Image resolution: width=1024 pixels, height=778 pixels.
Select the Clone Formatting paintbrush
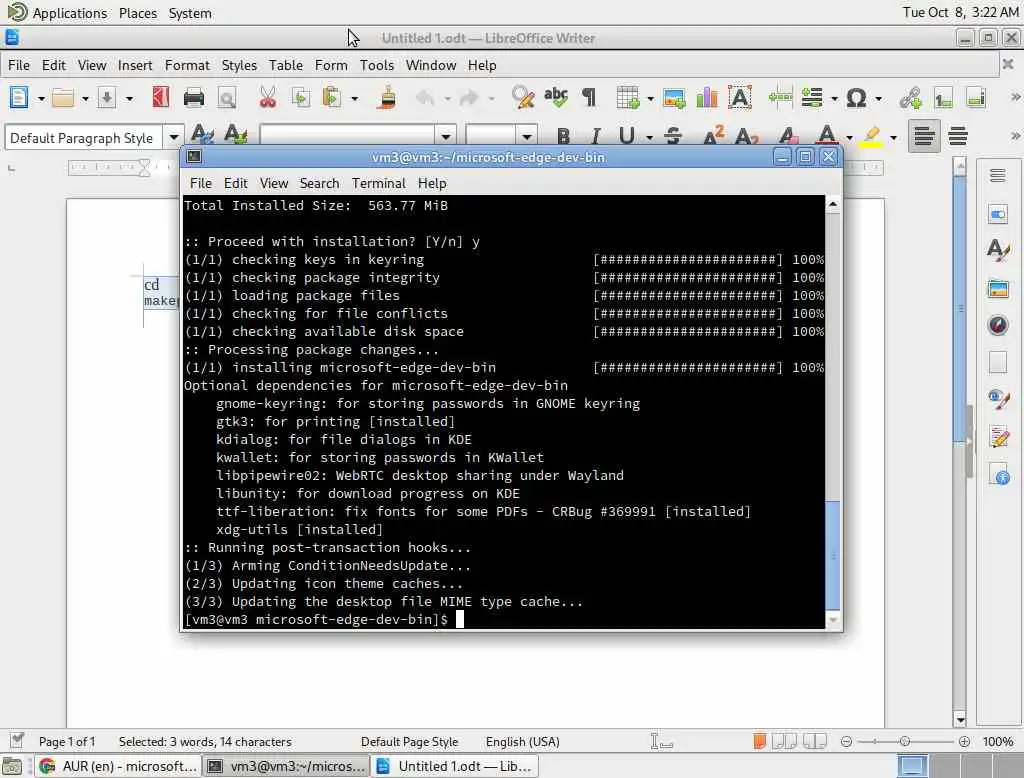pos(387,98)
